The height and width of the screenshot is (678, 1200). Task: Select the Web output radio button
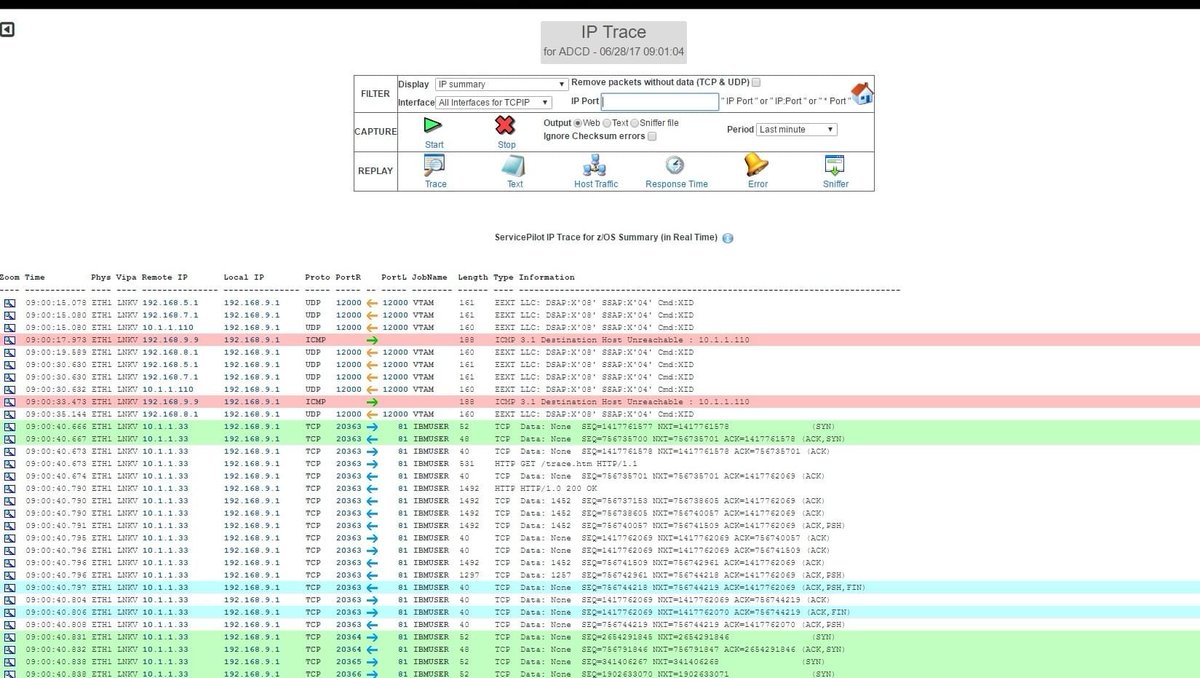tap(578, 123)
